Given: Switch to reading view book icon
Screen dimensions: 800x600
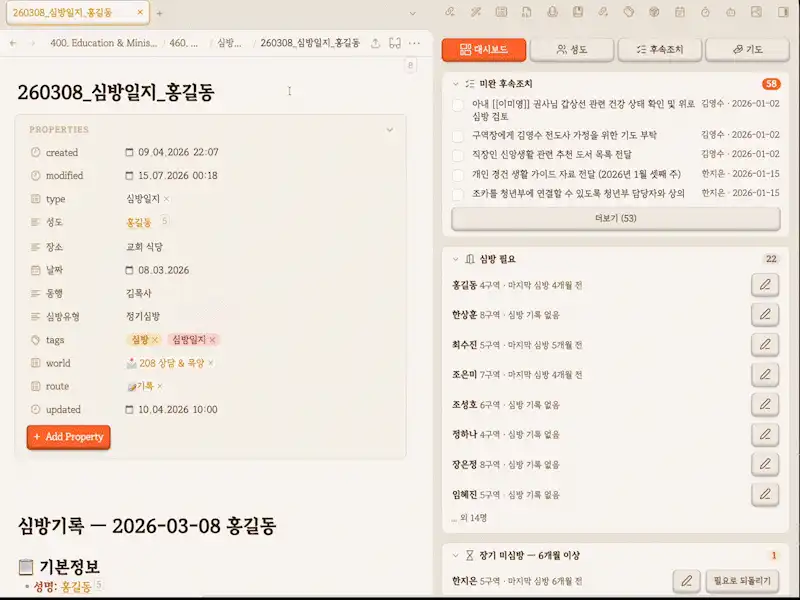Looking at the screenshot, I should click(395, 43).
